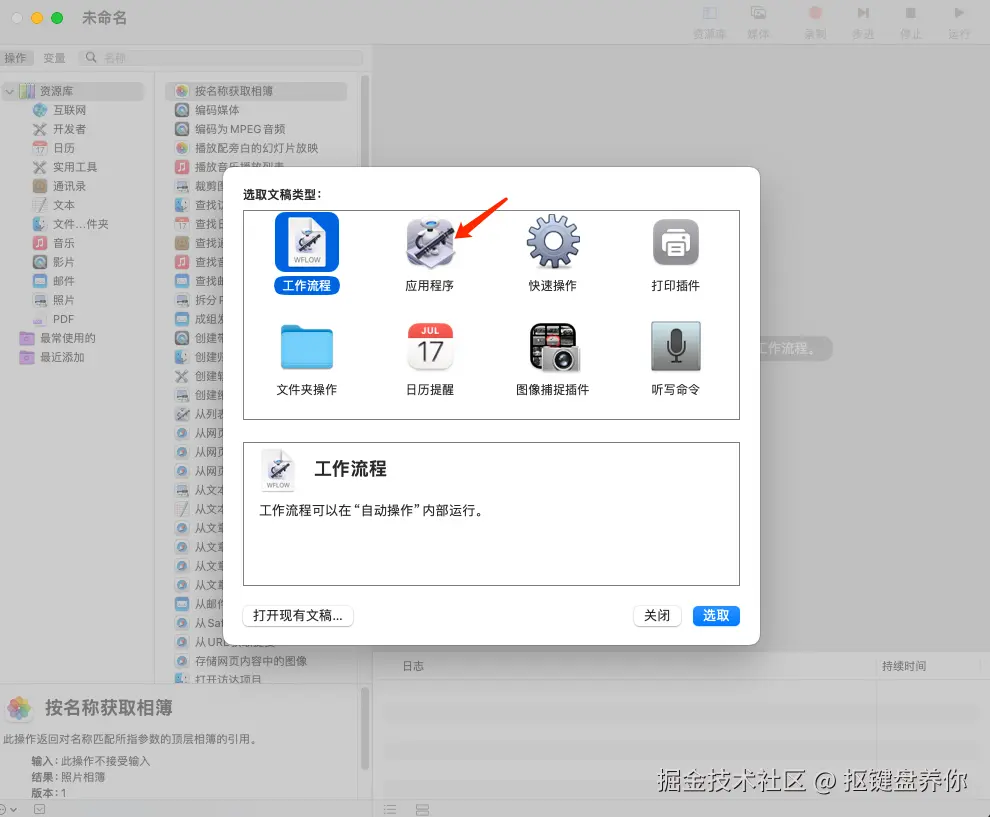Click the yellow minimize window button
990x817 pixels.
[37, 18]
